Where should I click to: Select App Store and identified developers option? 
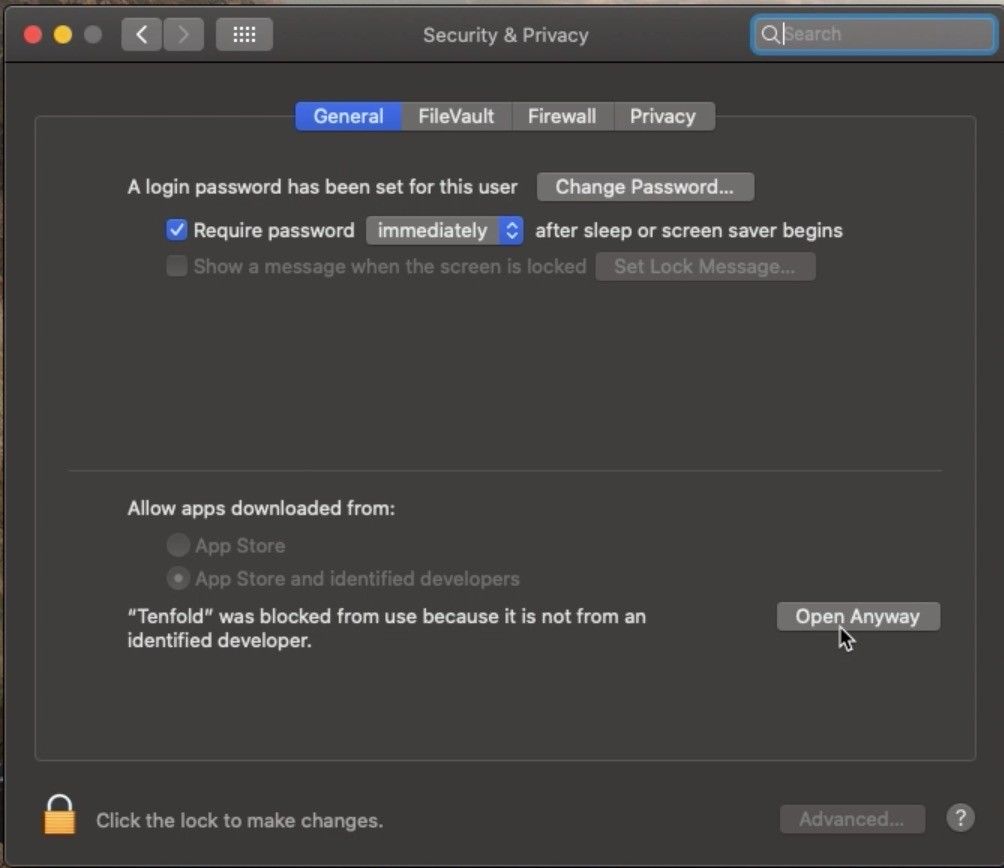(177, 578)
